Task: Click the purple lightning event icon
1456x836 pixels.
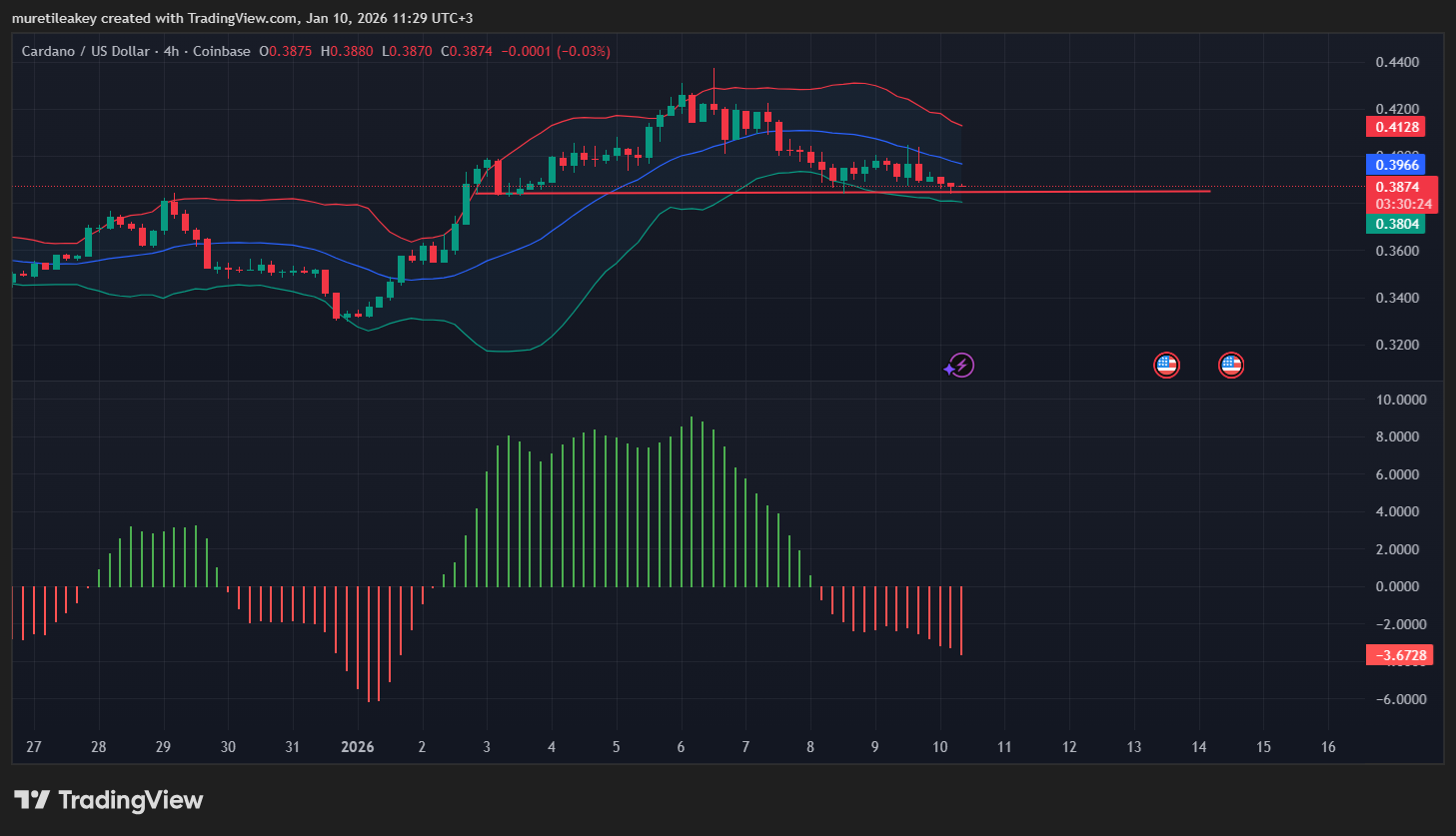Action: point(960,366)
